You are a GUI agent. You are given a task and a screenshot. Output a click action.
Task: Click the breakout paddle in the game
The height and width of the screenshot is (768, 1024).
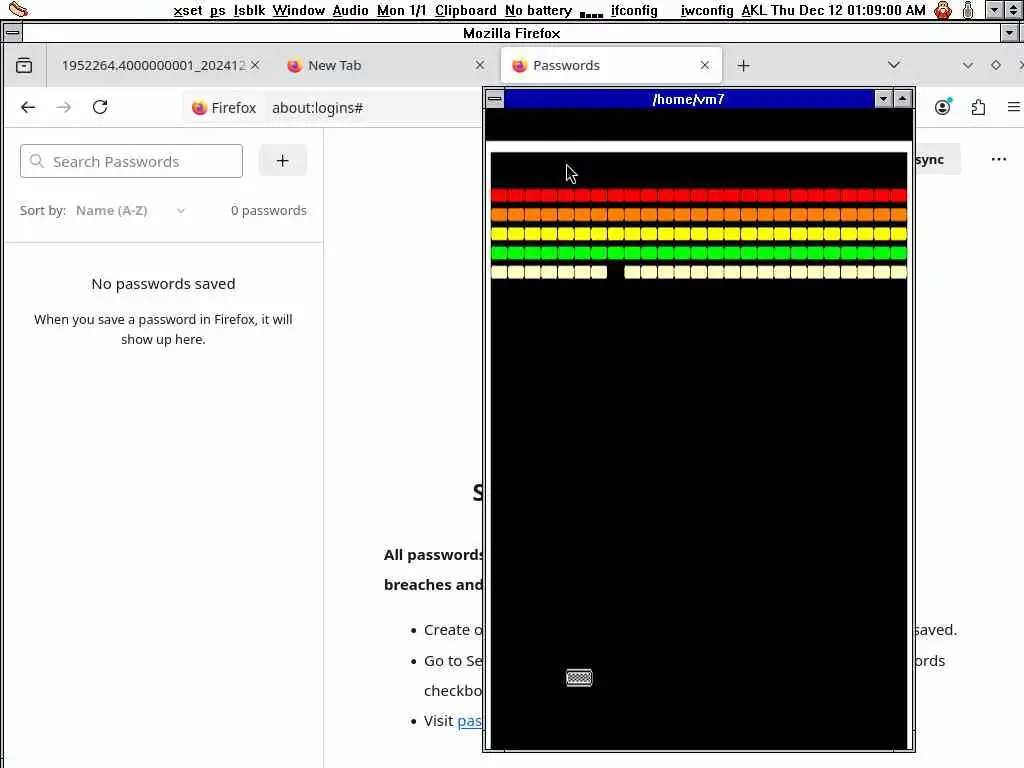click(x=579, y=678)
